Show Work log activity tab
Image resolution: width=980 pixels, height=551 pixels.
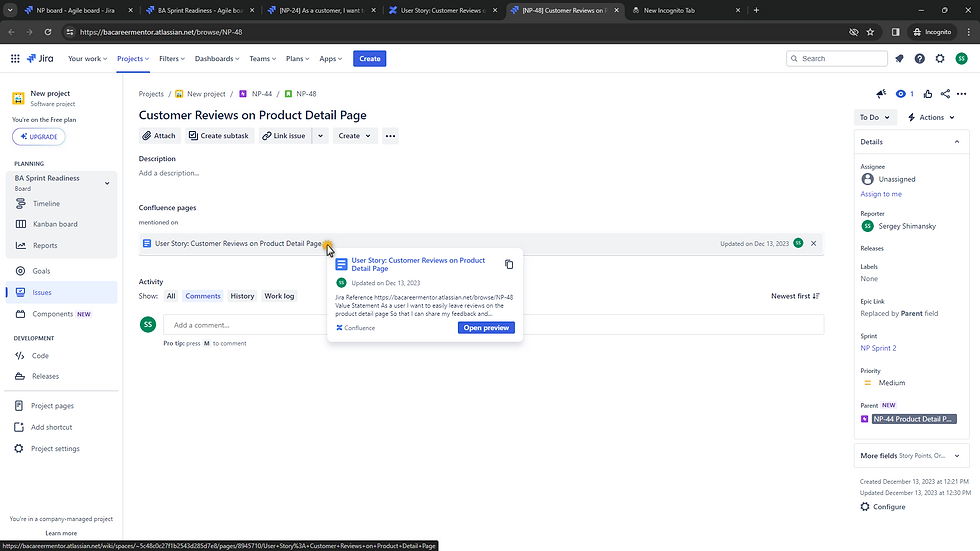279,296
